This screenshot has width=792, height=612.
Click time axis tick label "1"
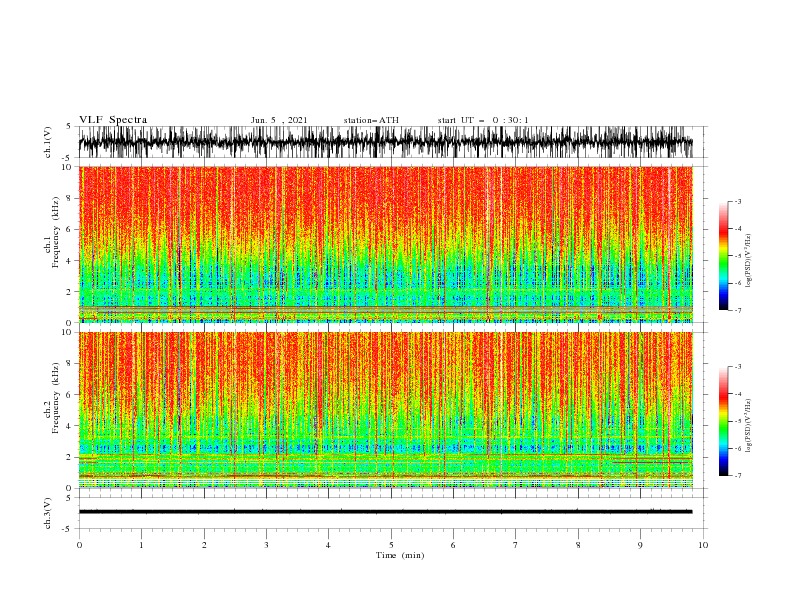pyautogui.click(x=141, y=545)
